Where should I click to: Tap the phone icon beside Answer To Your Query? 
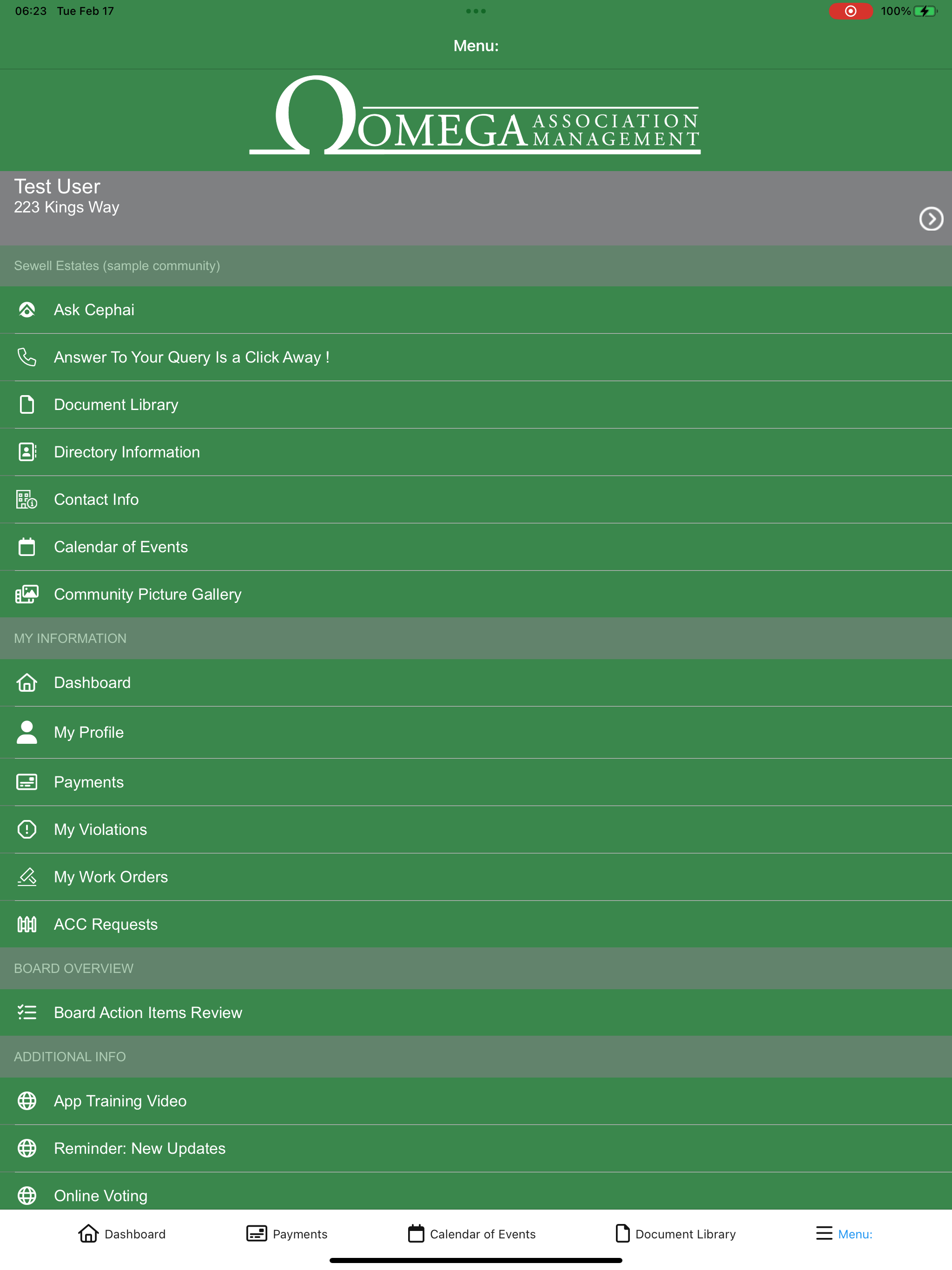[27, 357]
